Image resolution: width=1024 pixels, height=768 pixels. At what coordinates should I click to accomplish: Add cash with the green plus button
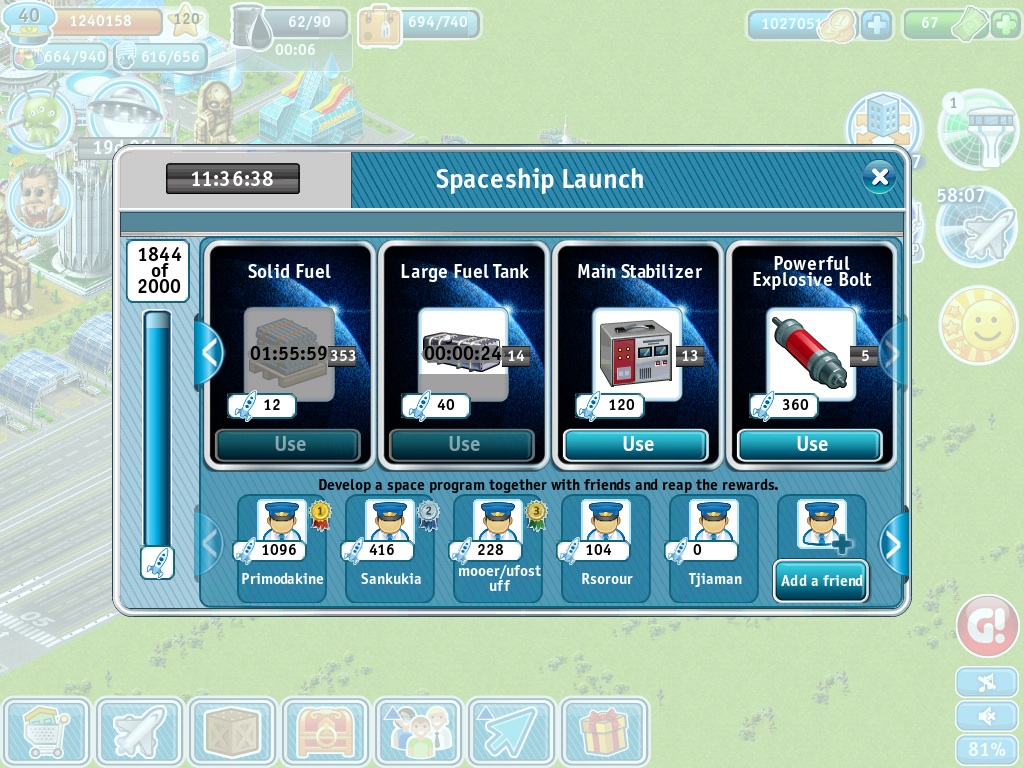click(1004, 25)
